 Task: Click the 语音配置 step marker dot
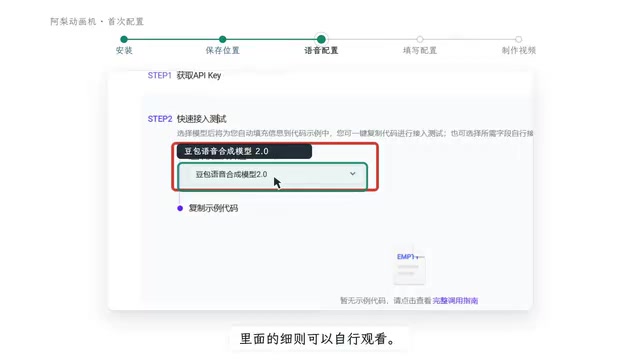coord(321,39)
